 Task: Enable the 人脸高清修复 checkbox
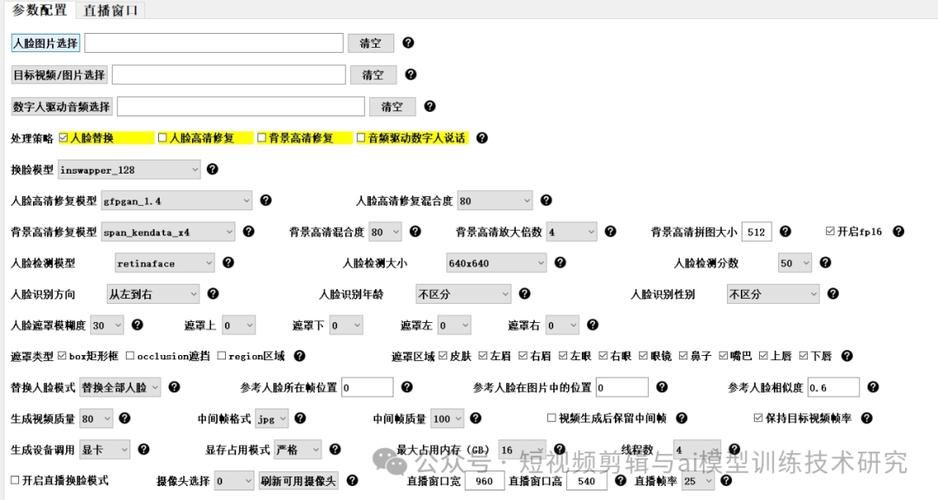coord(163,138)
